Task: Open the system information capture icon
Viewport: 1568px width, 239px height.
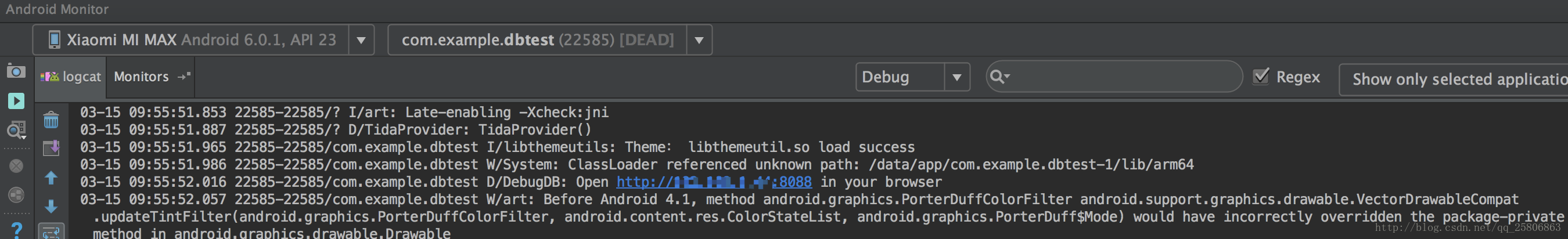Action: pyautogui.click(x=16, y=129)
